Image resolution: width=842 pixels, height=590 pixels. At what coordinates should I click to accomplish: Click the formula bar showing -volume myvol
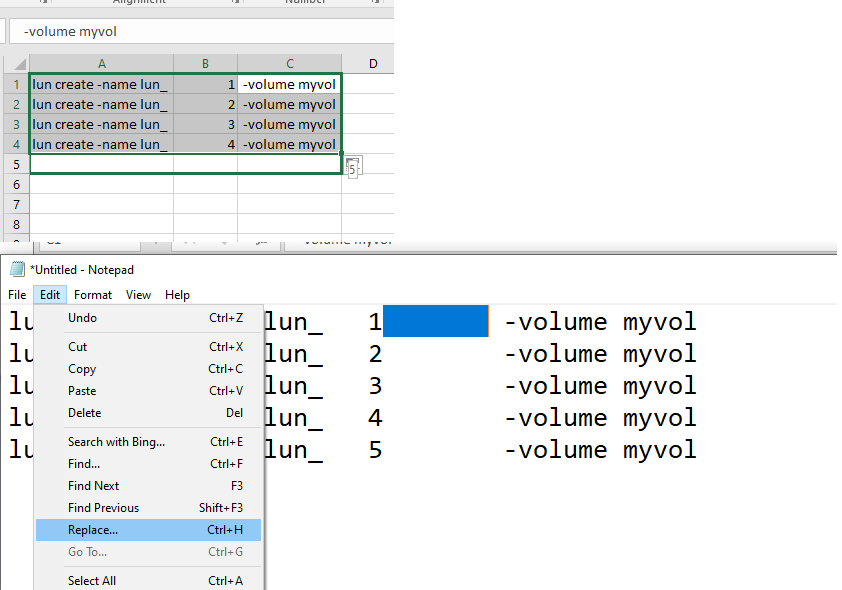point(200,32)
